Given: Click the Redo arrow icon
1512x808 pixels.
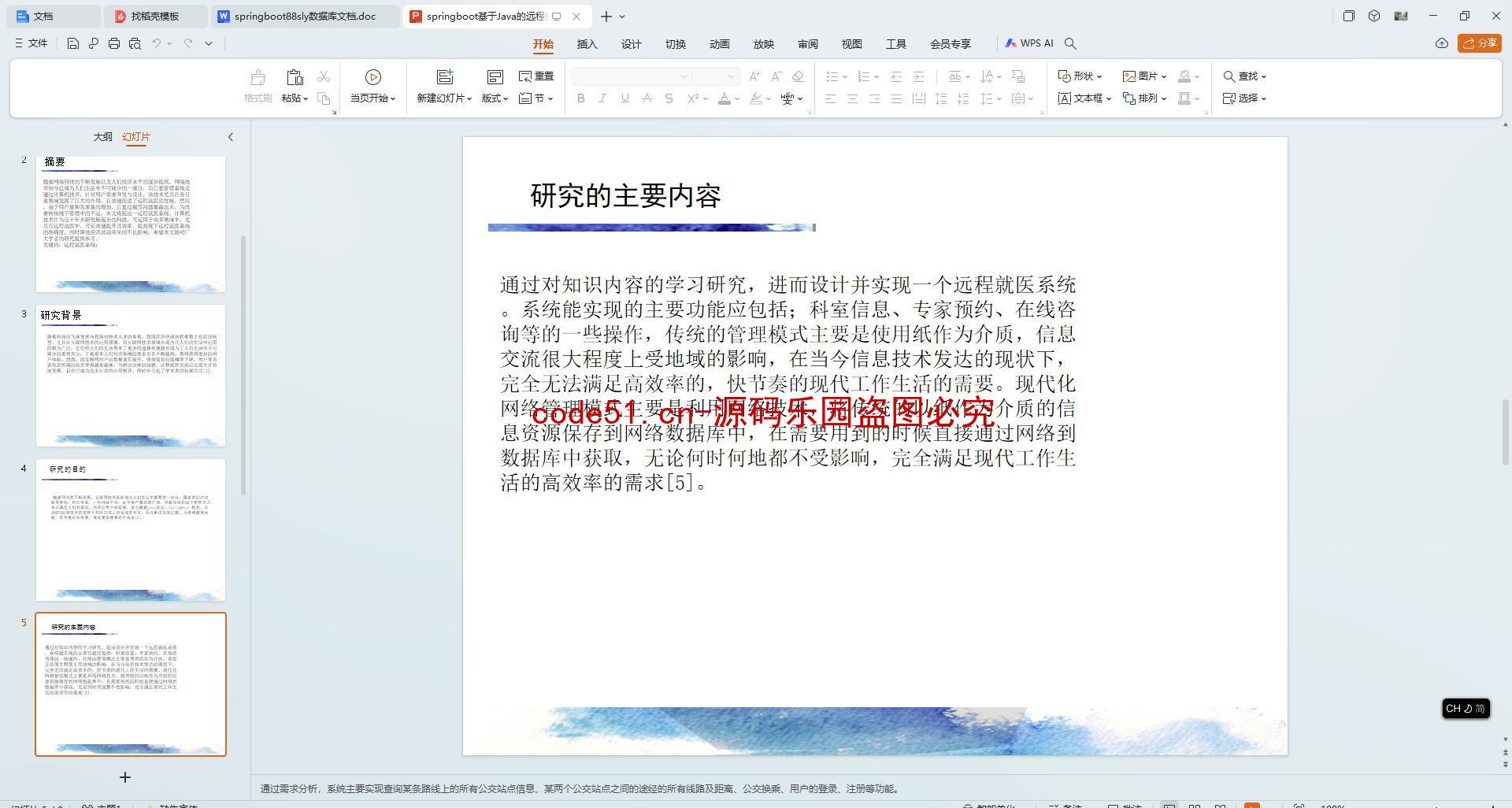Looking at the screenshot, I should pos(188,43).
